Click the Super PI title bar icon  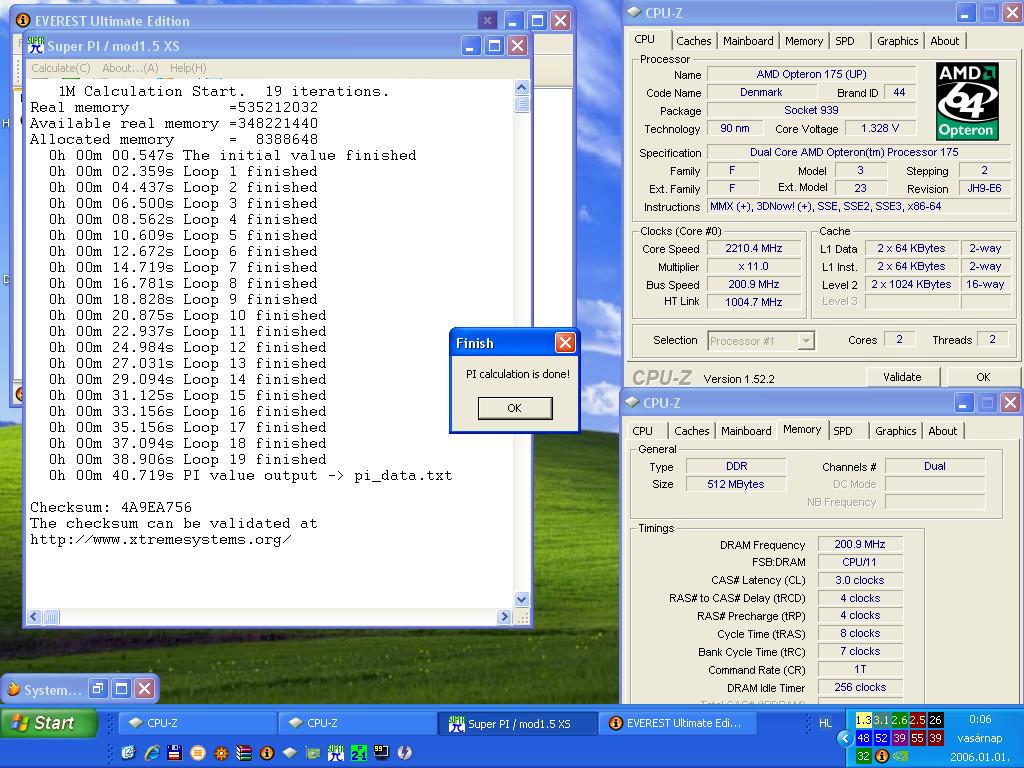(35, 45)
